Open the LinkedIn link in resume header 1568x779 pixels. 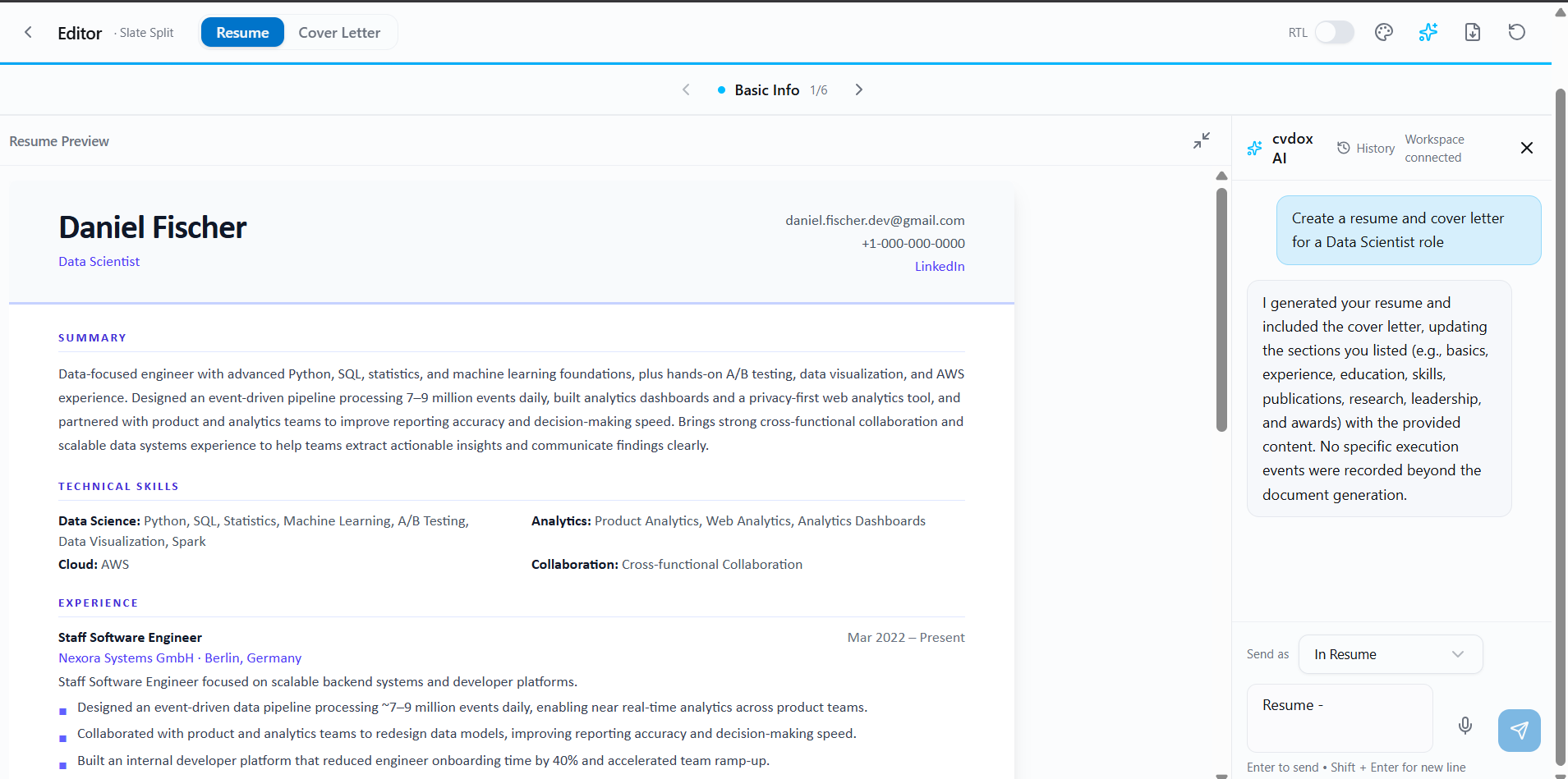coord(940,266)
